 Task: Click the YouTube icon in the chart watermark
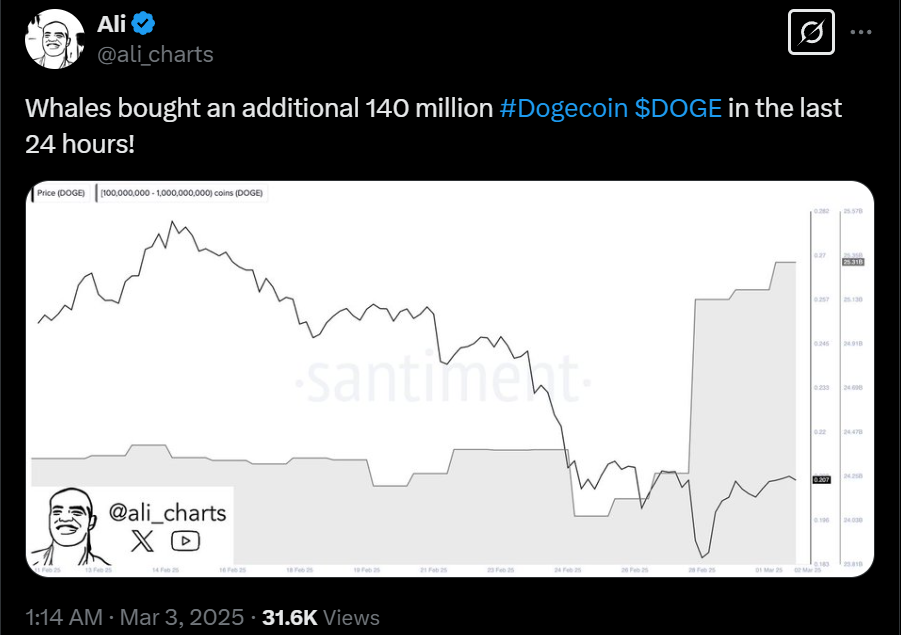[185, 541]
